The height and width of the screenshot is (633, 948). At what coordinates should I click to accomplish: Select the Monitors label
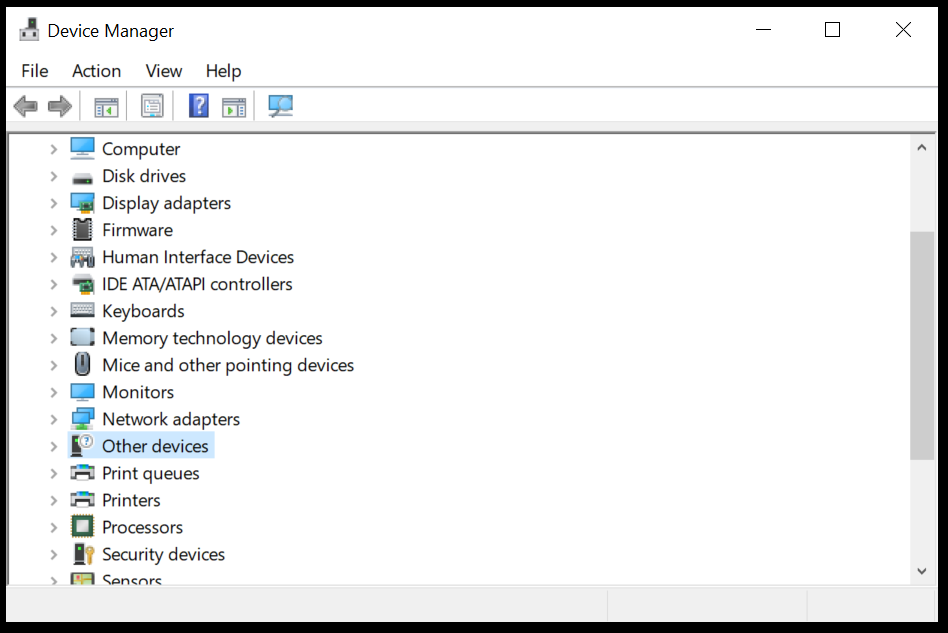[138, 392]
